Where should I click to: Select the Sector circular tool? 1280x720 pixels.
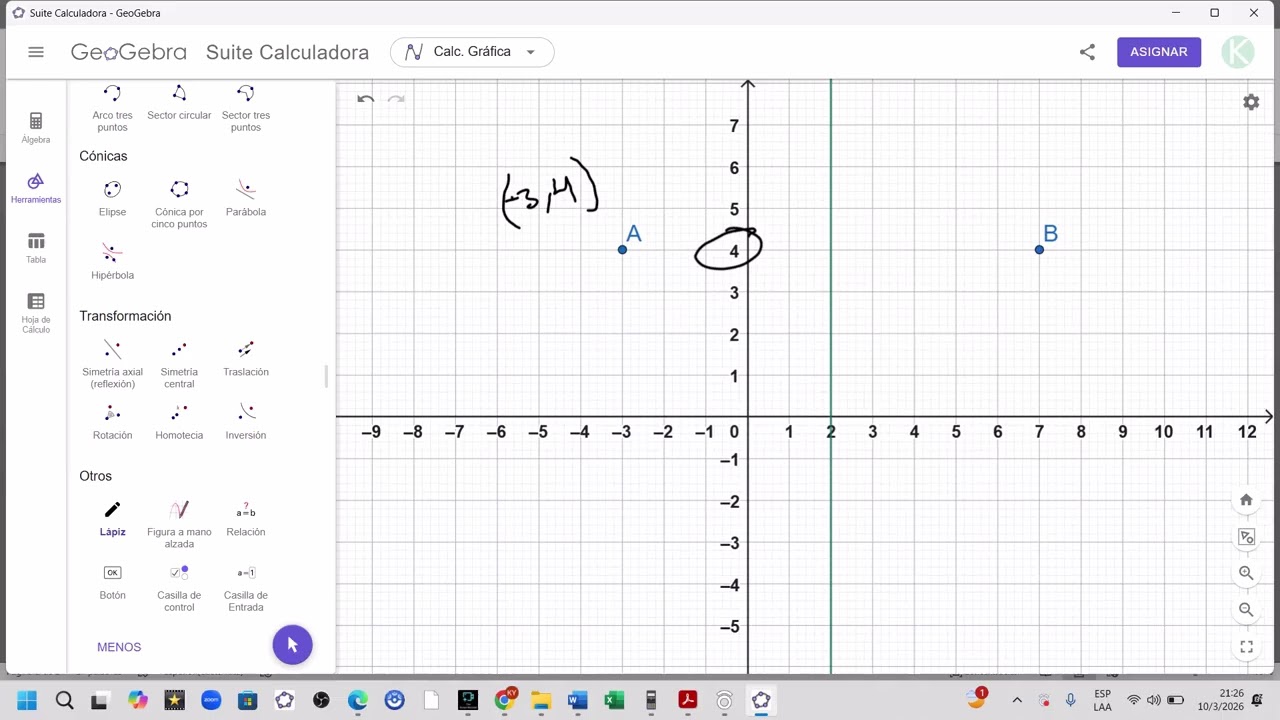179,103
